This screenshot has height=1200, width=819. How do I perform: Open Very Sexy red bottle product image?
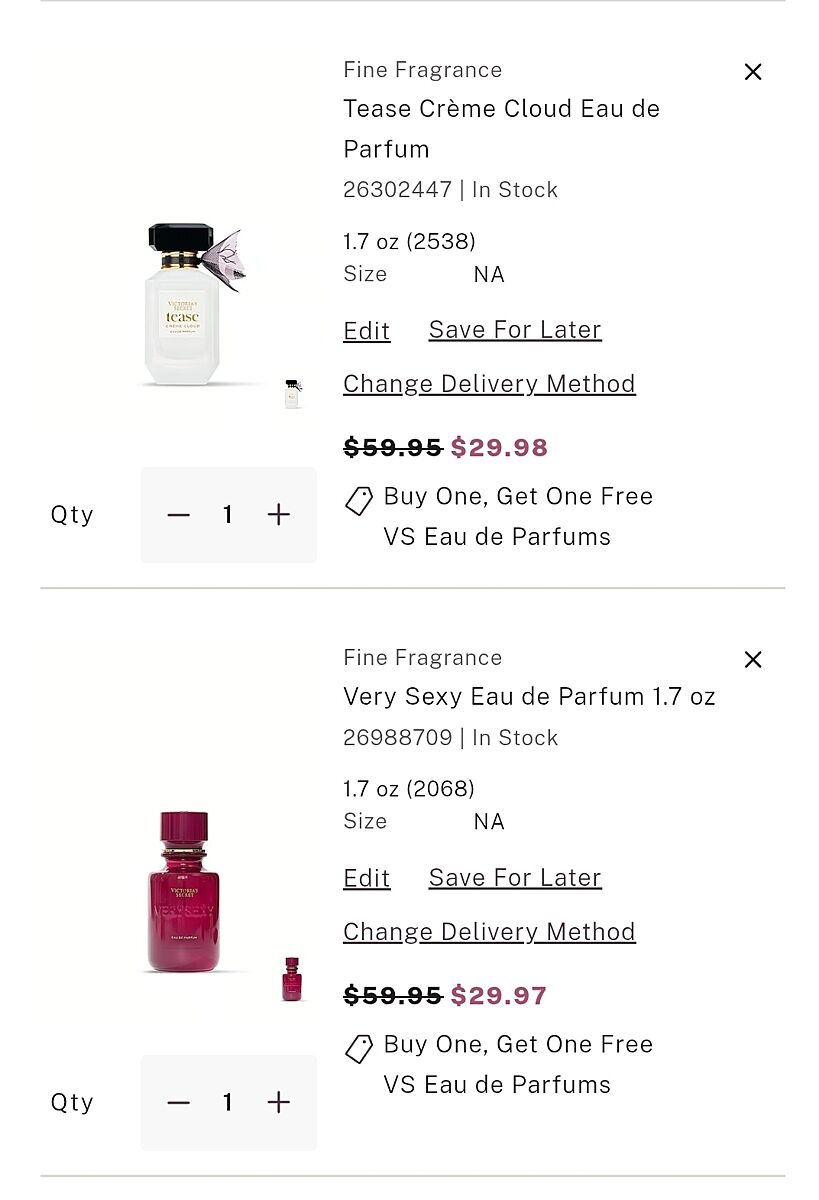pos(185,892)
